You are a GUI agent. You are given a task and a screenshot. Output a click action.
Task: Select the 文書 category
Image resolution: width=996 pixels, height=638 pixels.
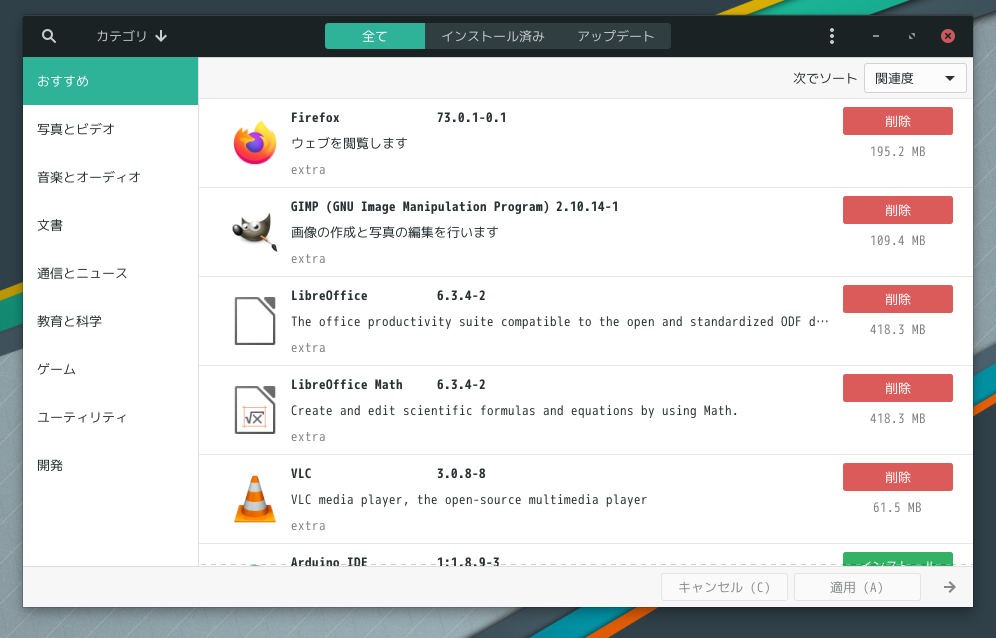tap(111, 226)
